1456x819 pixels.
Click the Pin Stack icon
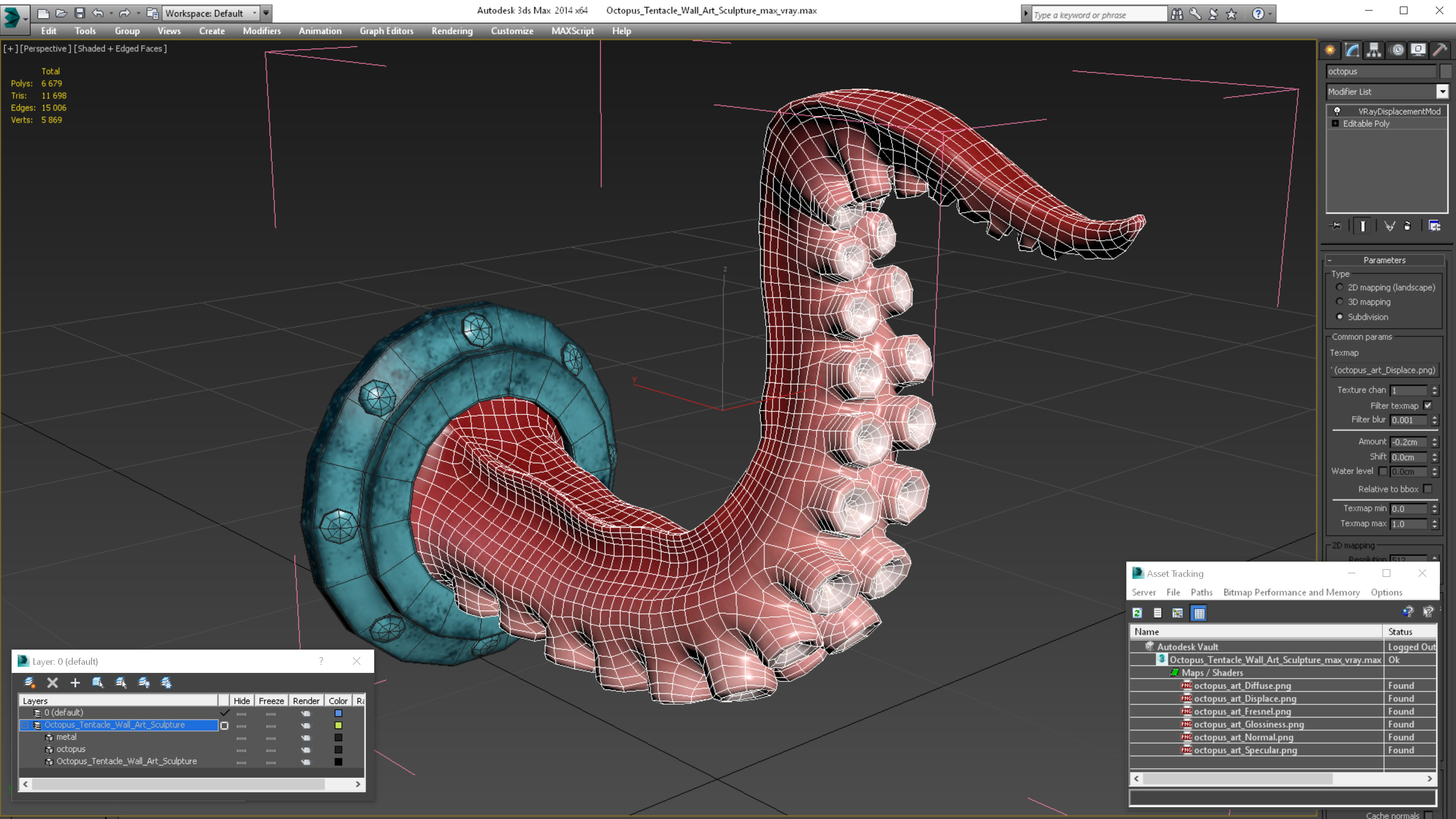(x=1336, y=226)
